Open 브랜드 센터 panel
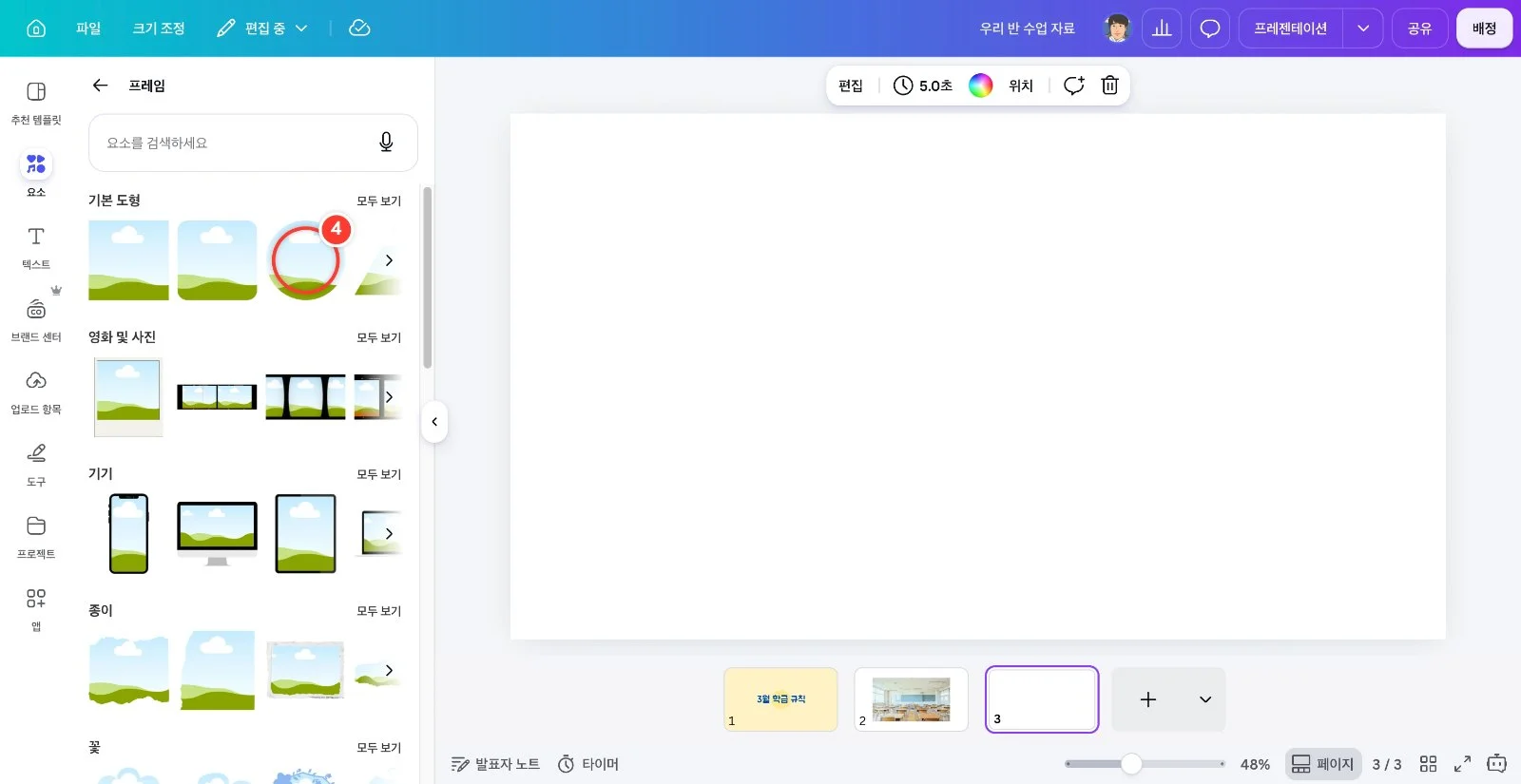Screen dimensions: 1521x784 click(36, 320)
